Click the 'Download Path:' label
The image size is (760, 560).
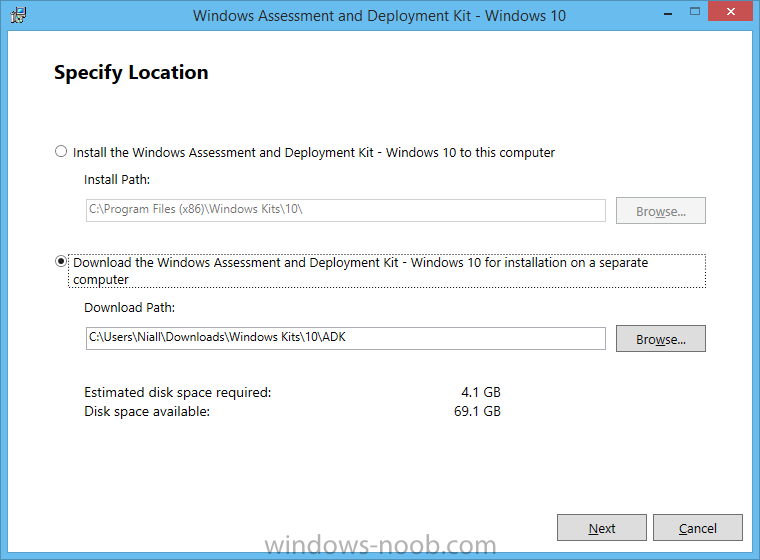tap(129, 307)
